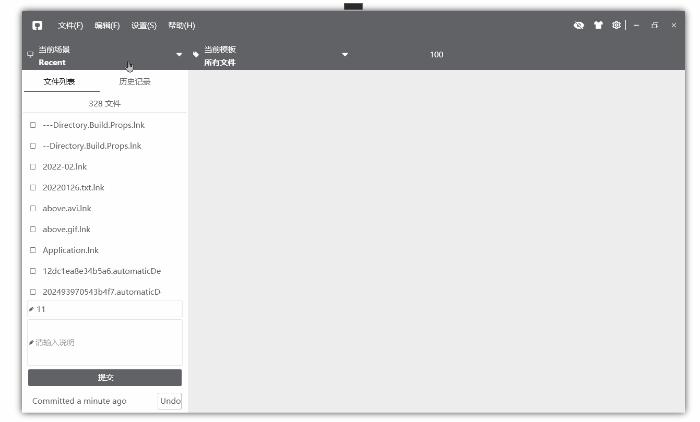Image resolution: width=700 pixels, height=422 pixels.
Task: Click the 请输入说明 description text area
Action: coord(105,343)
